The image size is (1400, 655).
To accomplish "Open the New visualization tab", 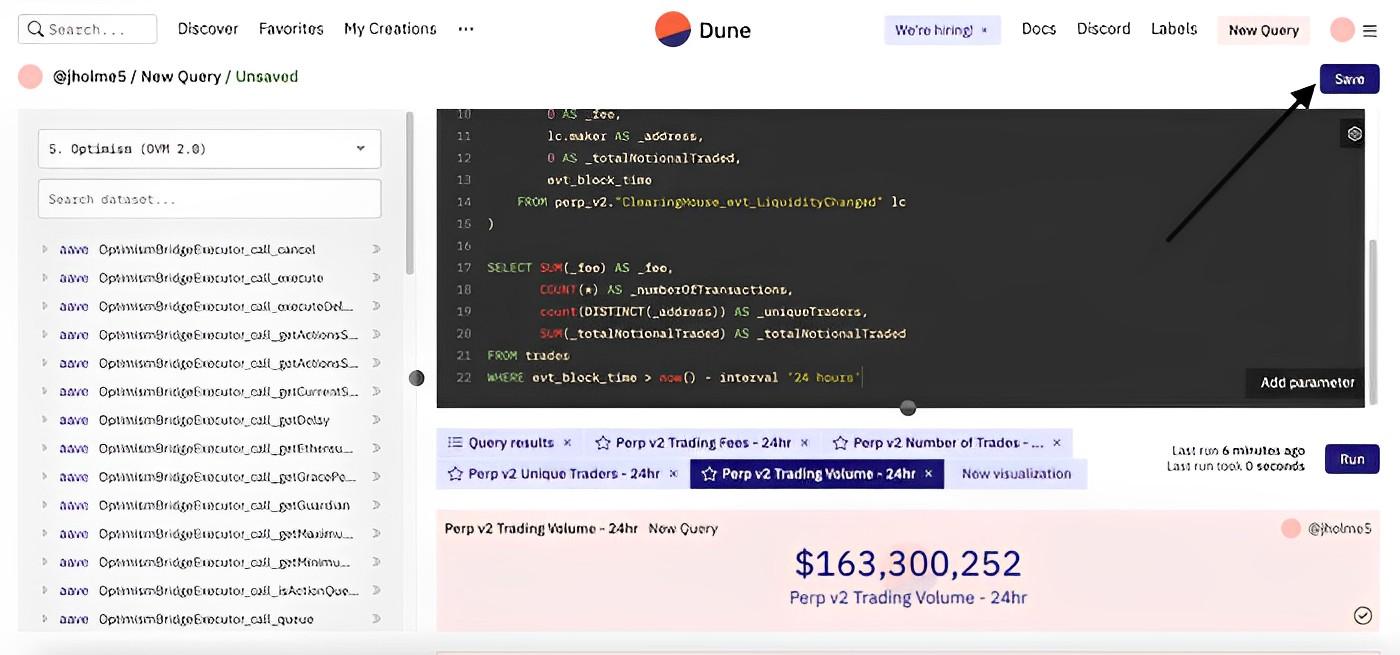I will point(1016,474).
